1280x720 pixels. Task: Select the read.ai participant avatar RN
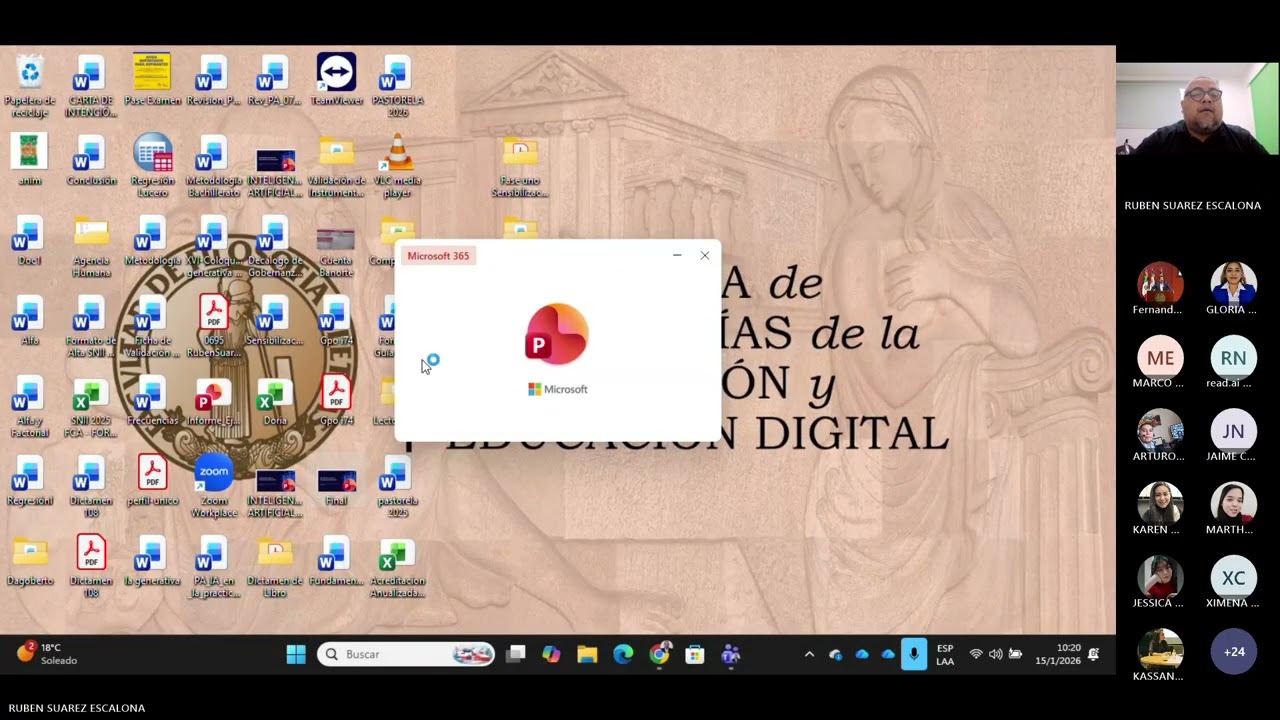[1233, 358]
